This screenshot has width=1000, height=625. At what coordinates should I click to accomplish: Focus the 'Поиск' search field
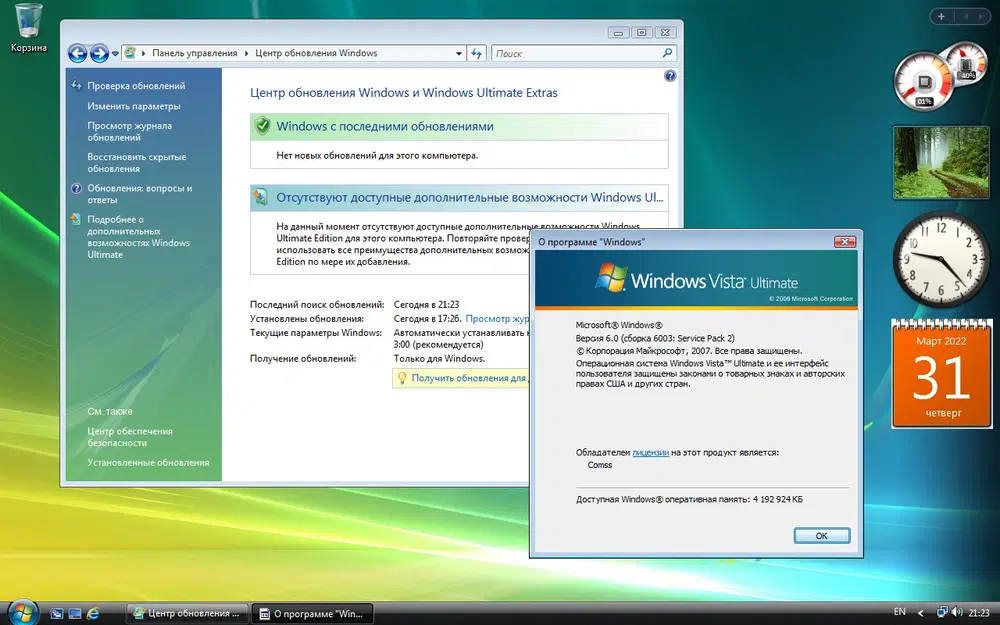coord(577,54)
